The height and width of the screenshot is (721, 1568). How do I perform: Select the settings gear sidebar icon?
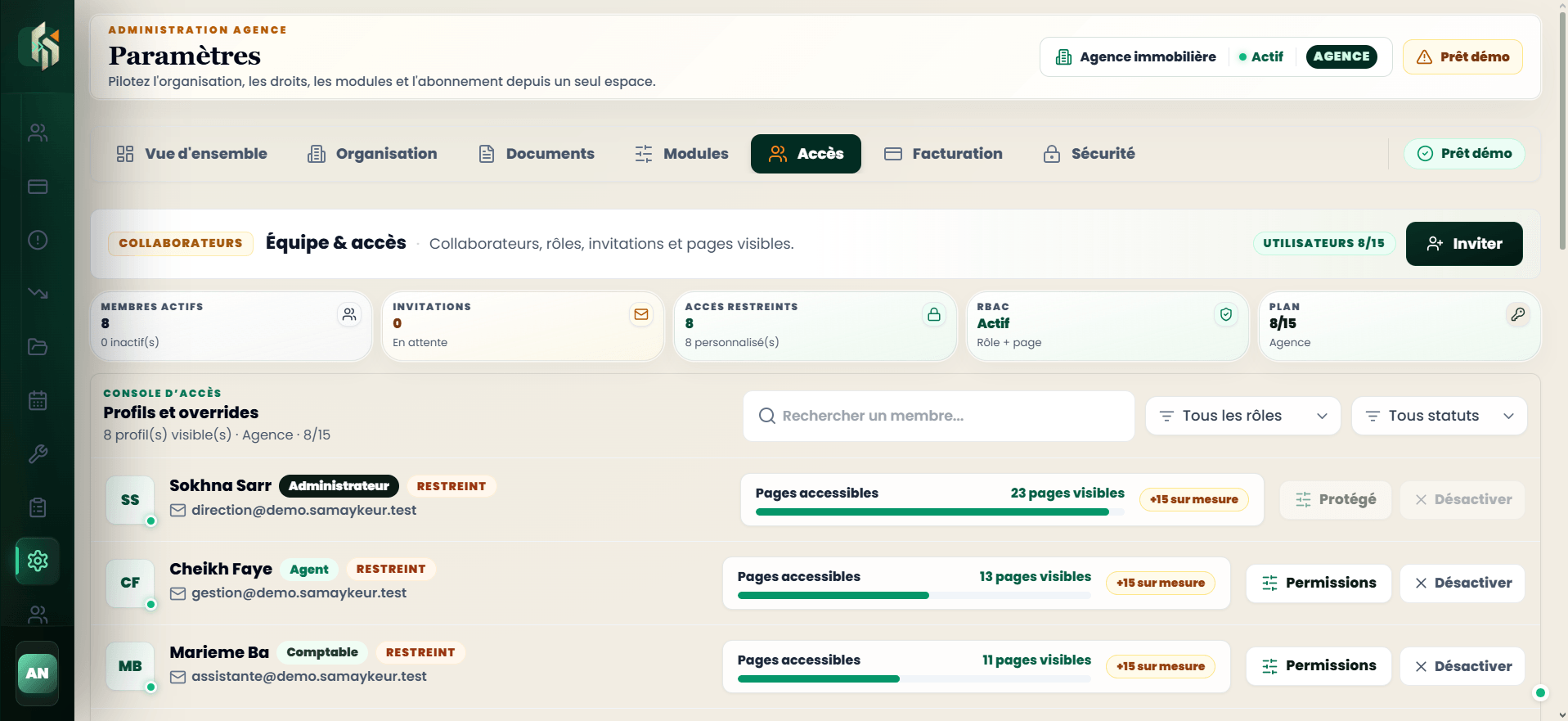tap(38, 561)
